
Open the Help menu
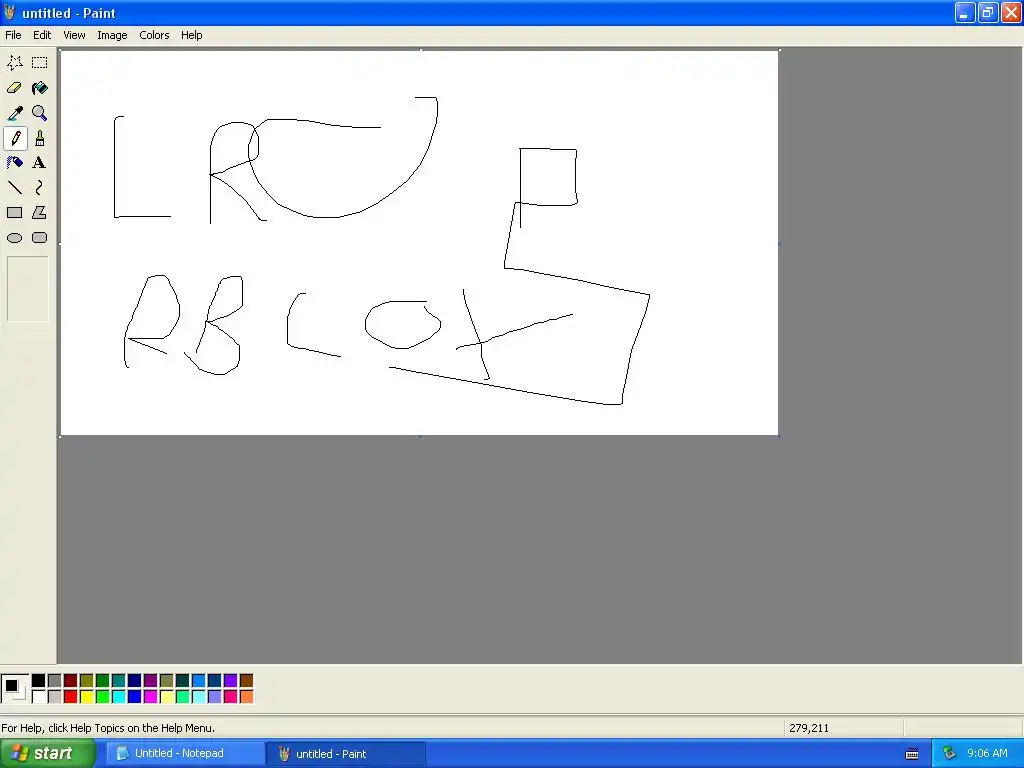[191, 35]
